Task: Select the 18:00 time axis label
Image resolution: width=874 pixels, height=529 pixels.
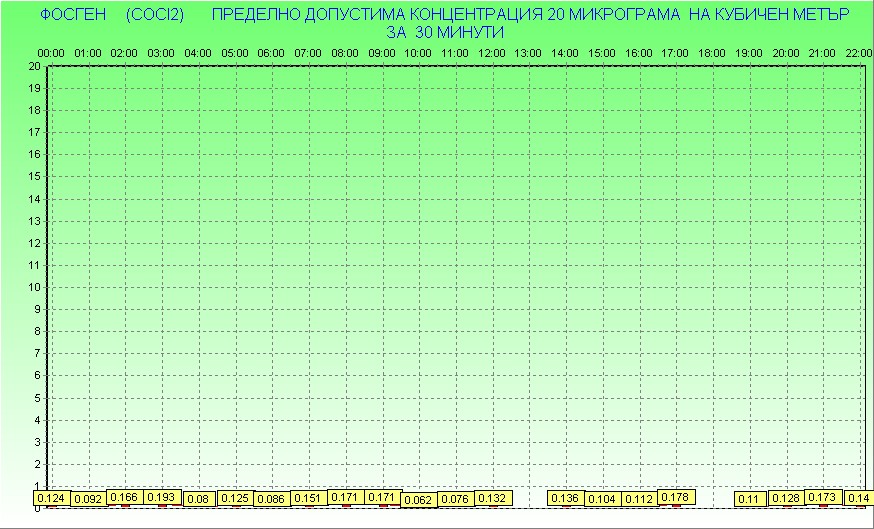Action: coord(712,52)
